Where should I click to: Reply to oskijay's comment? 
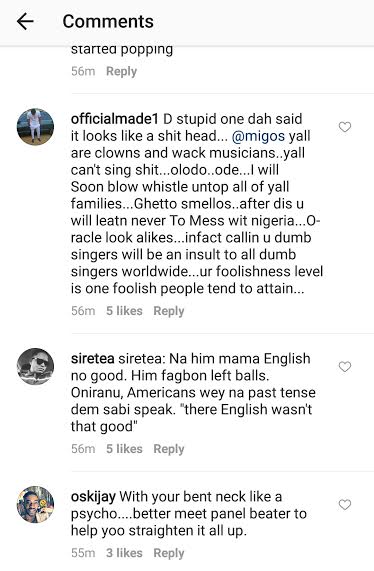(x=169, y=553)
